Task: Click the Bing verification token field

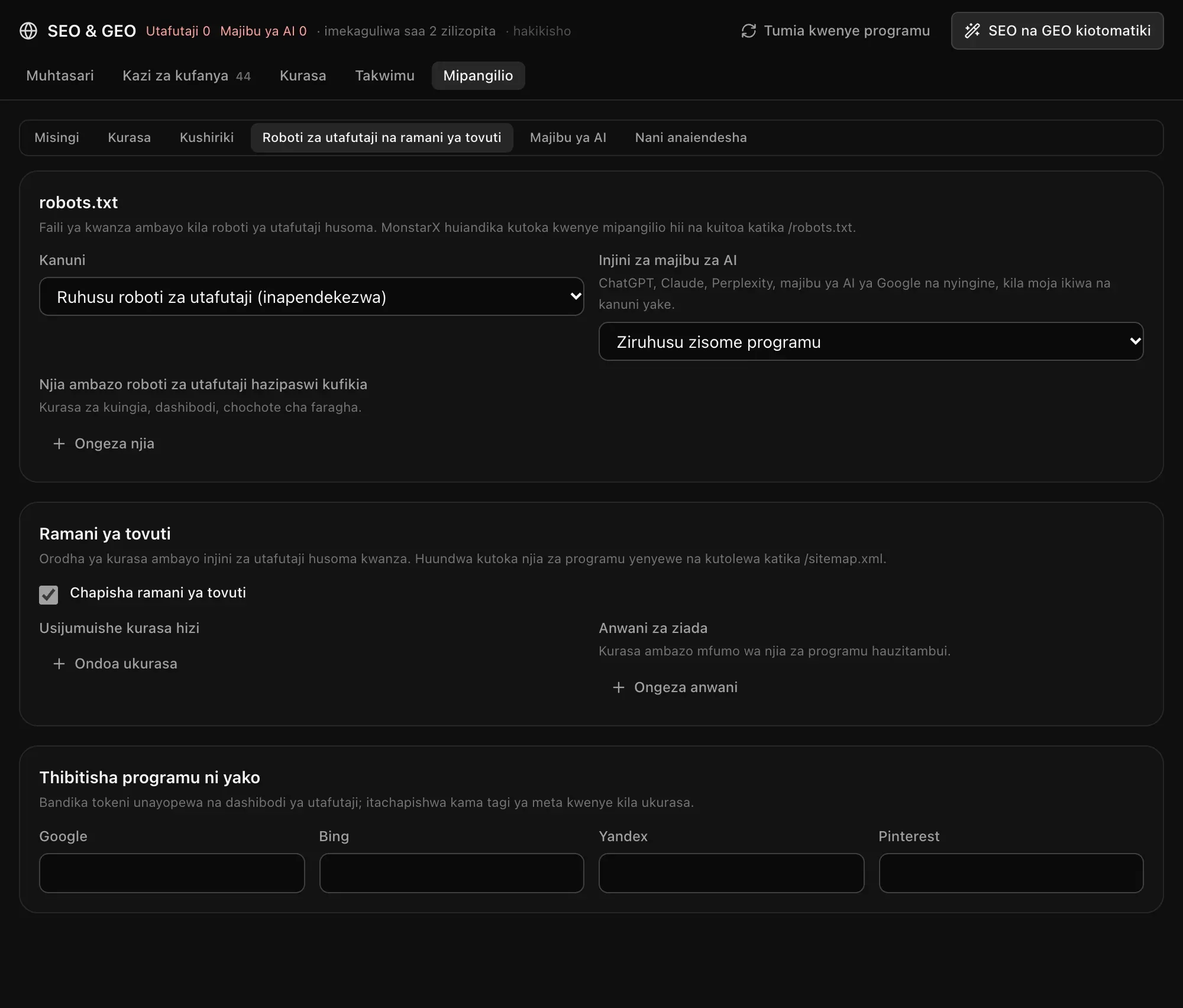Action: pos(452,873)
